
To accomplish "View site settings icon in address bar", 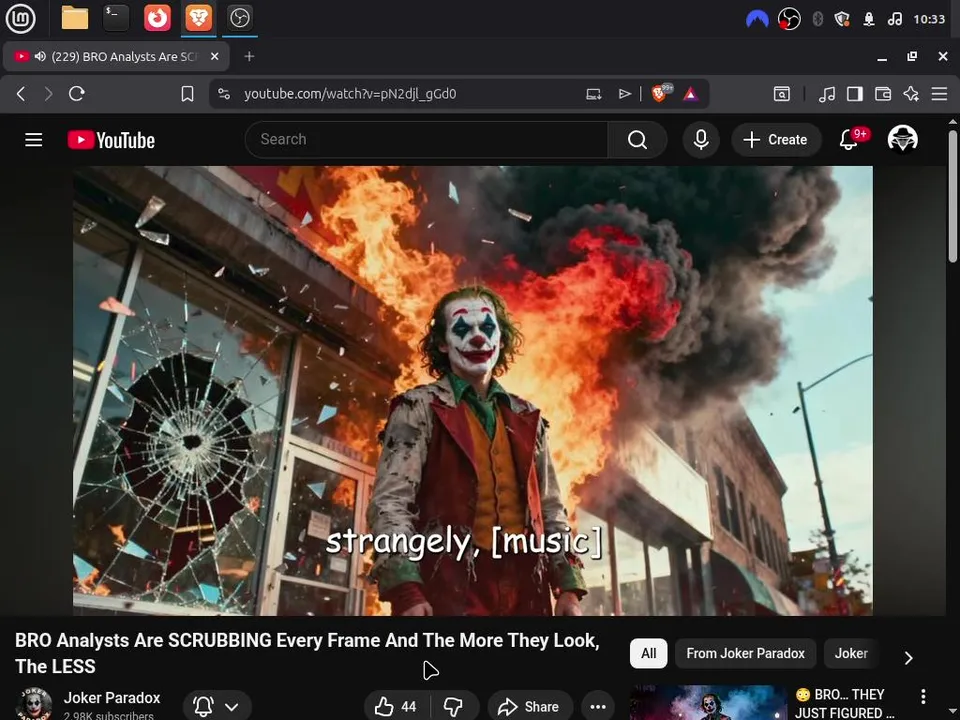I will 224,94.
